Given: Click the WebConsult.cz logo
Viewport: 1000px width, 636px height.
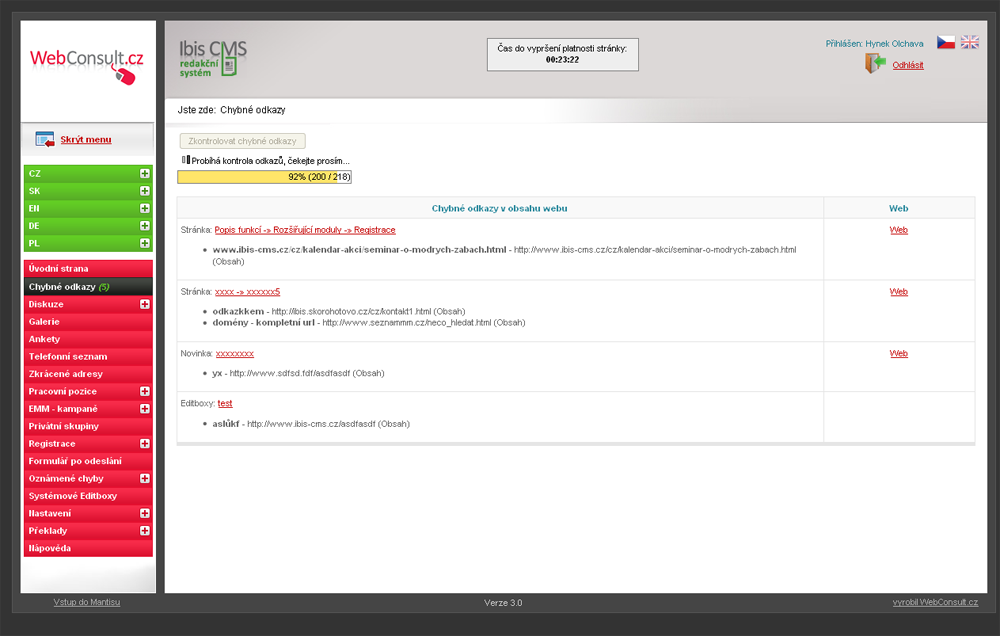Looking at the screenshot, I should click(x=87, y=66).
